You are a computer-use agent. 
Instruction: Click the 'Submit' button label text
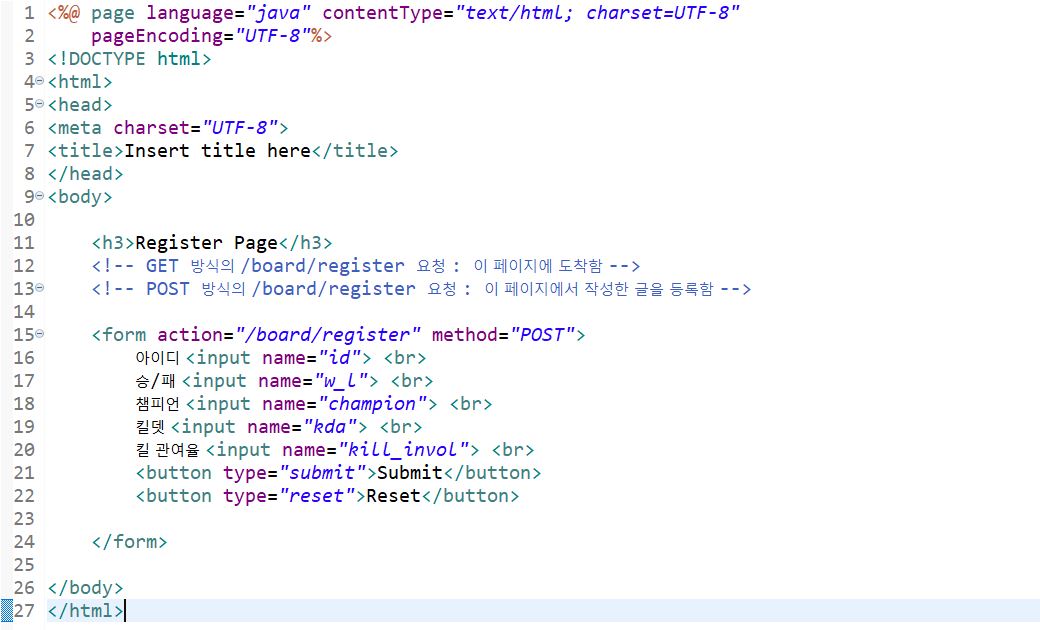[x=410, y=473]
